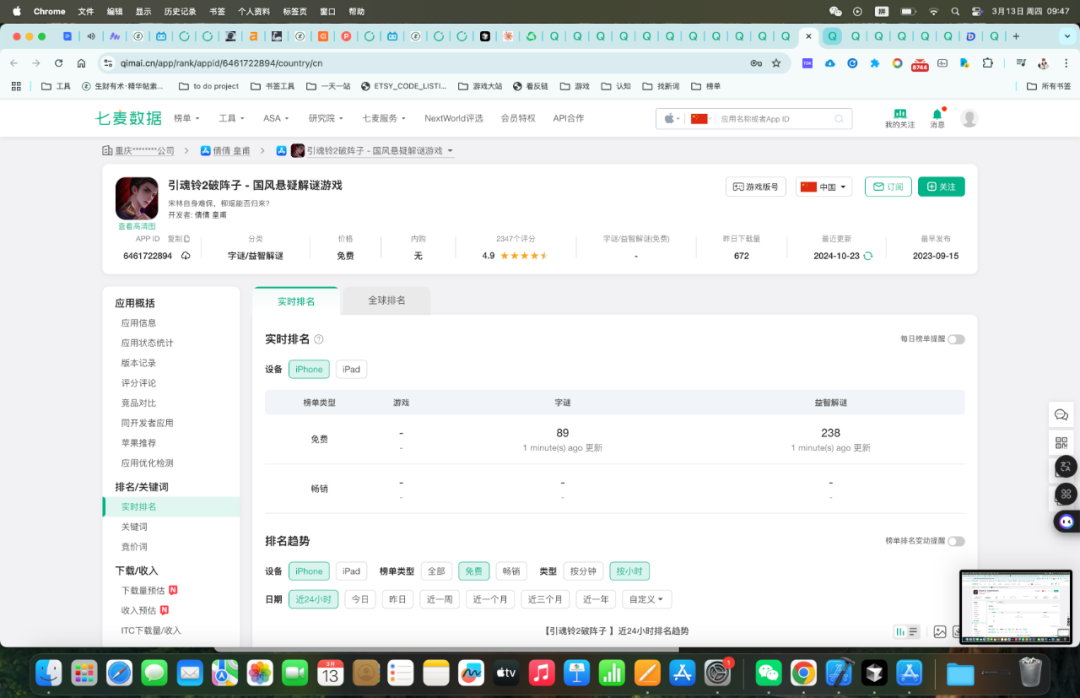Expand the 工具 navigation dropdown

tap(231, 118)
